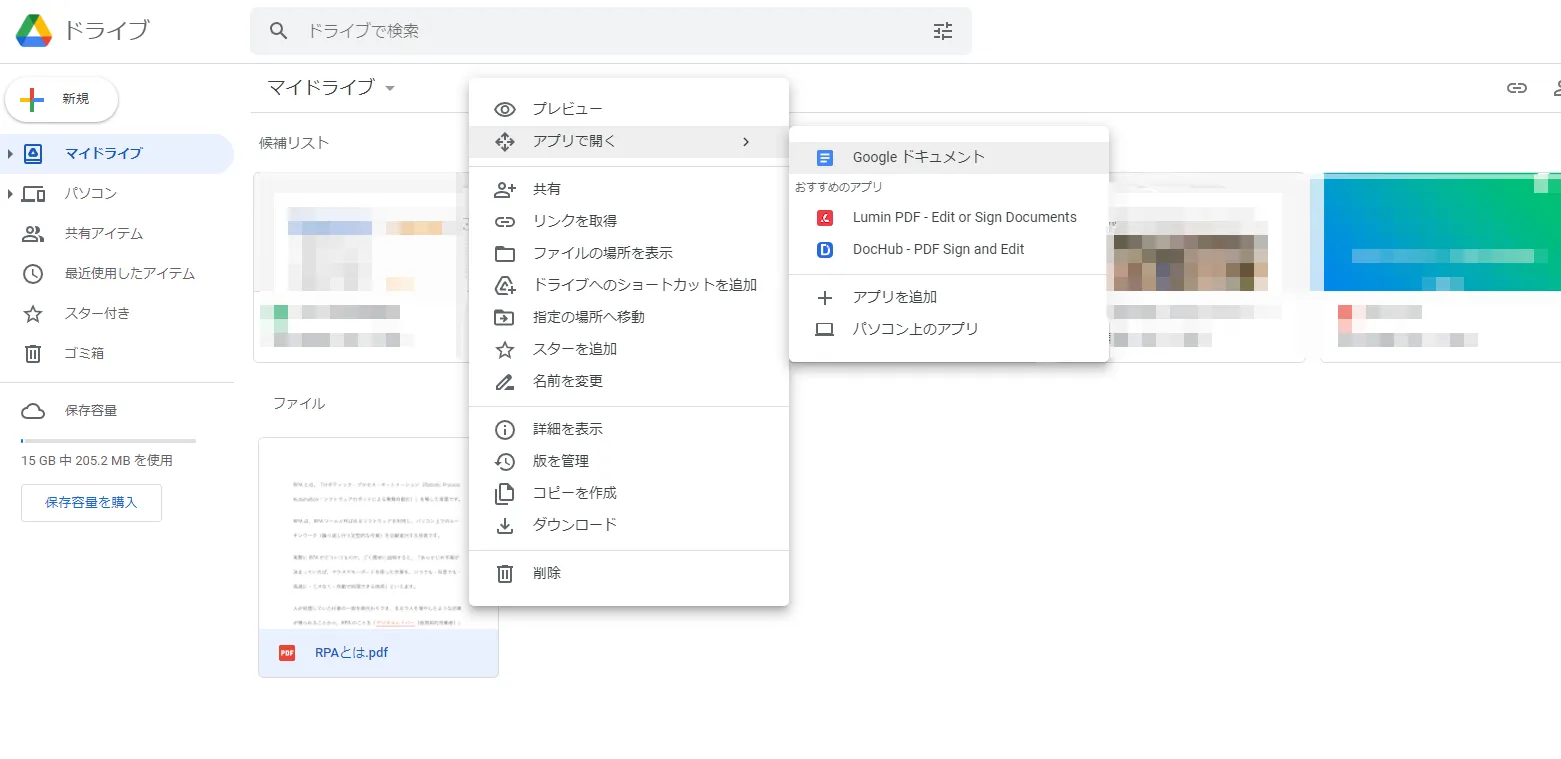This screenshot has height=759, width=1561.
Task: Choose Google ドキュメント in submenu
Action: [x=949, y=157]
